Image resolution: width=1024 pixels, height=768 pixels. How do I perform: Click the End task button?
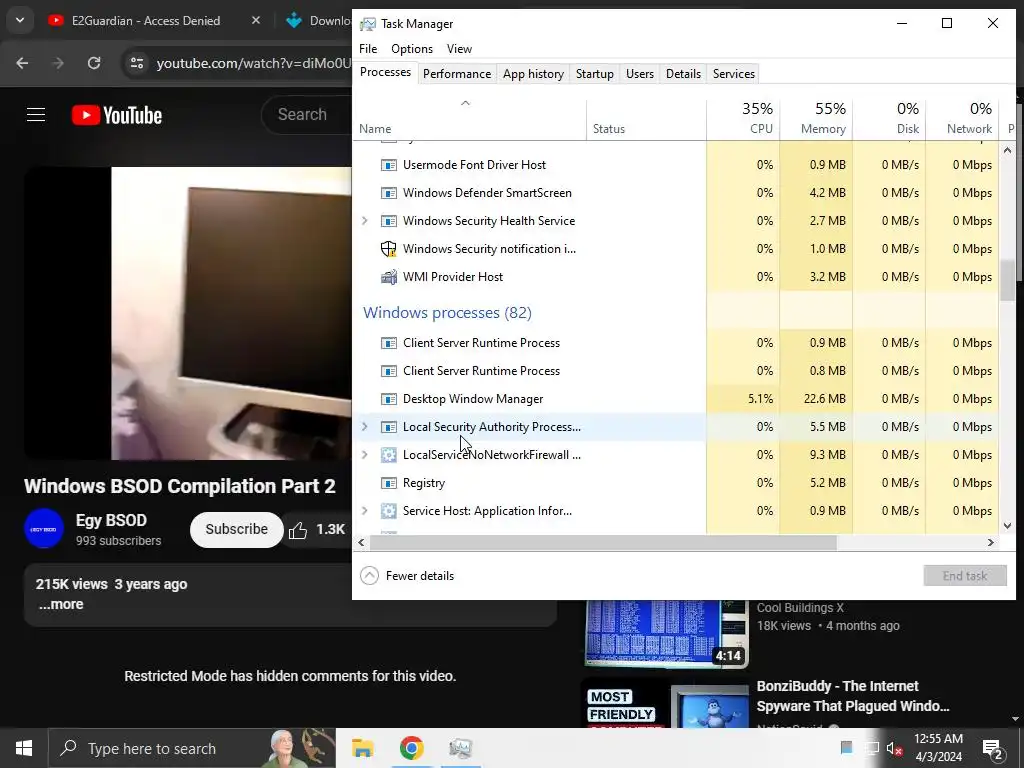click(965, 575)
